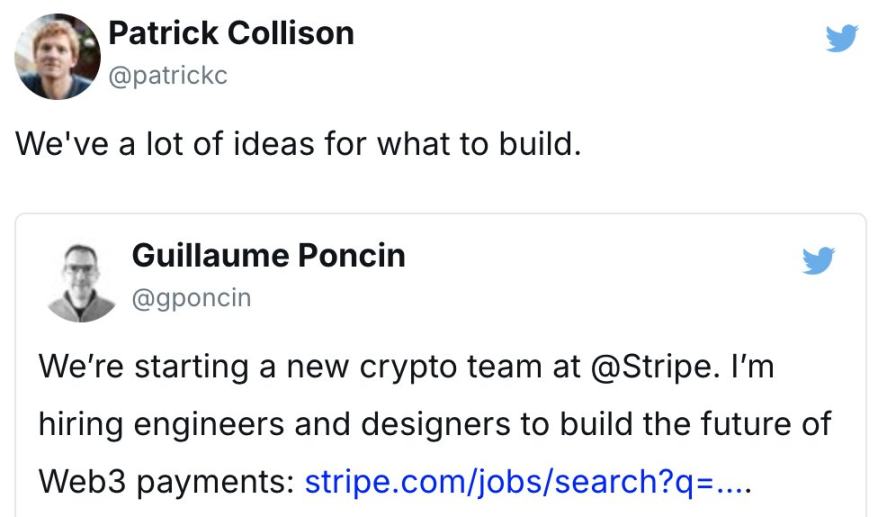887x517 pixels.
Task: Click the Twitter bird icon beside Patrick Collison
Action: pos(842,39)
